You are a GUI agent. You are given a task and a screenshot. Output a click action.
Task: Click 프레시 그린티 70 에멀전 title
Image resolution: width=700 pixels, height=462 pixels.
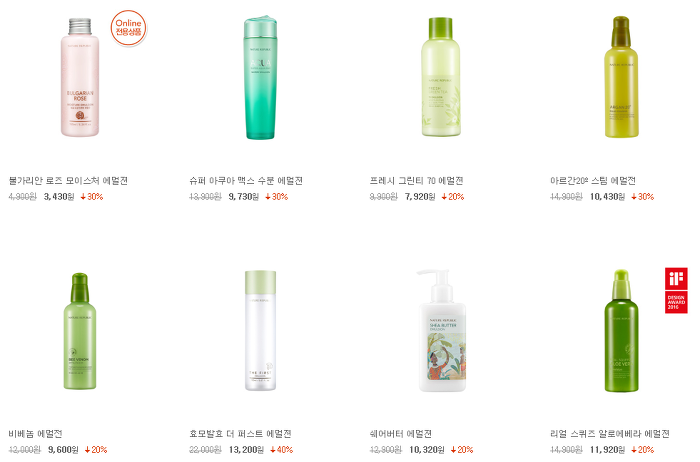pos(416,181)
